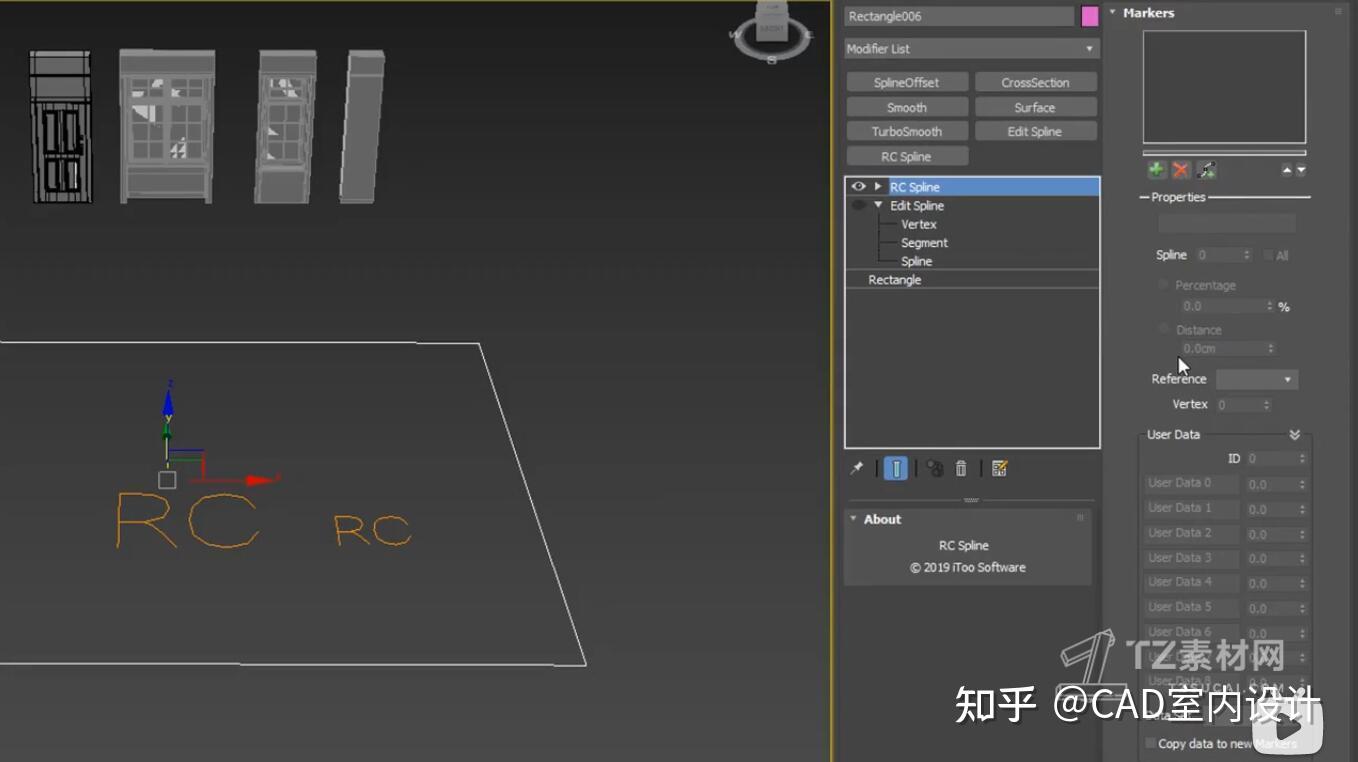Open Configure Modifier Sets icon
The height and width of the screenshot is (762, 1358).
click(997, 468)
